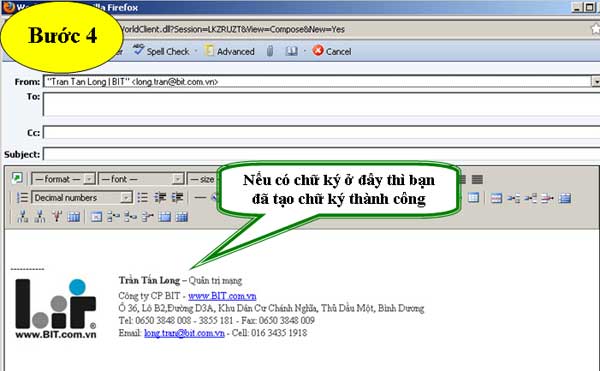
Task: Decrease indent of the paragraph
Action: click(160, 197)
